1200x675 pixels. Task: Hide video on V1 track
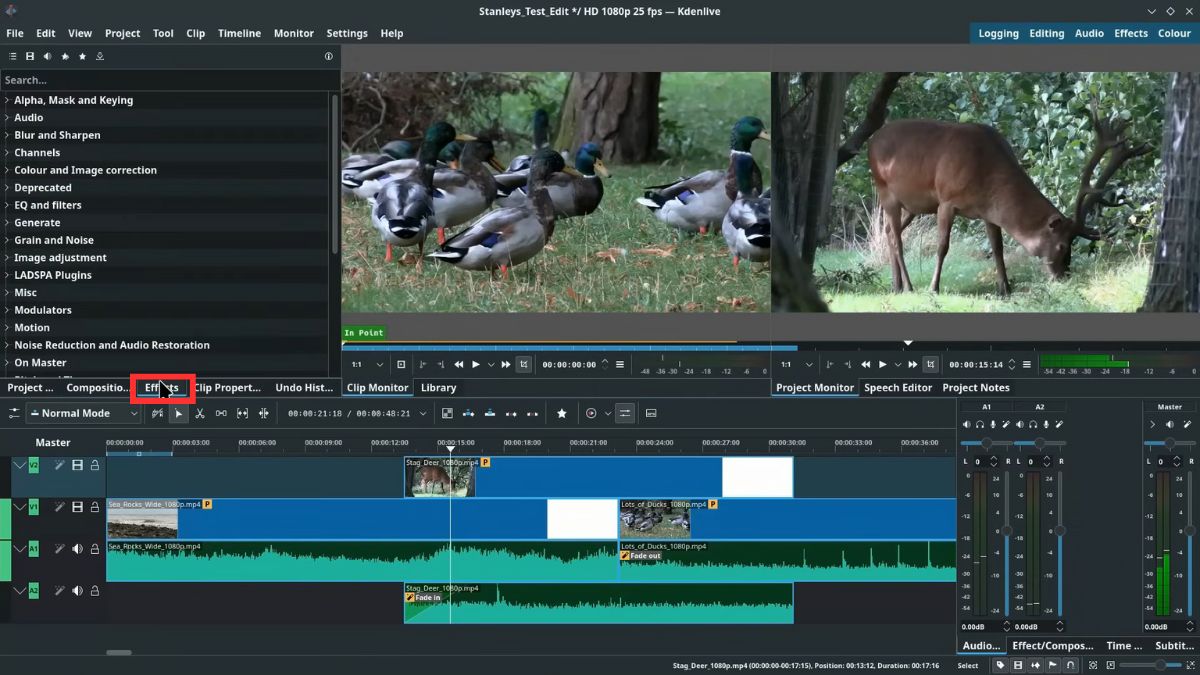[77, 507]
